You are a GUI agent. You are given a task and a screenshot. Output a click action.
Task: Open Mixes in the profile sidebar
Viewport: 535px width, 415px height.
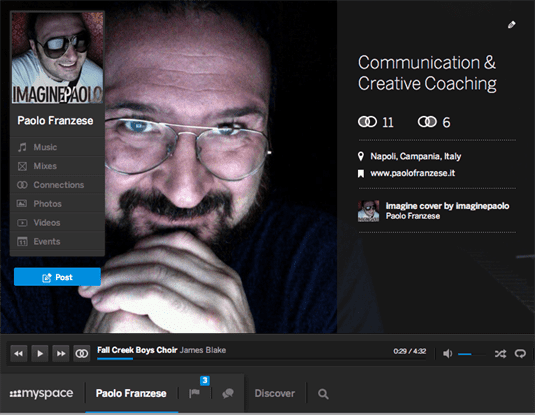(57, 166)
